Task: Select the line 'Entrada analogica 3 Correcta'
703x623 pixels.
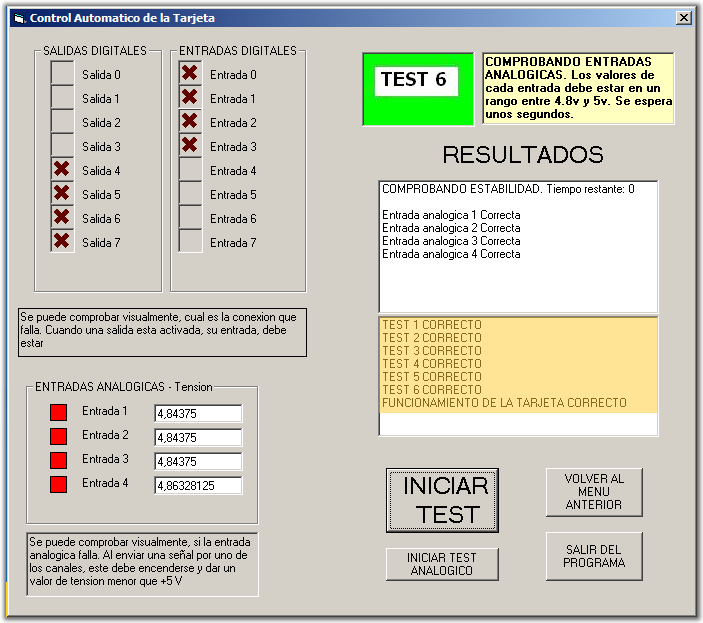Action: 451,241
